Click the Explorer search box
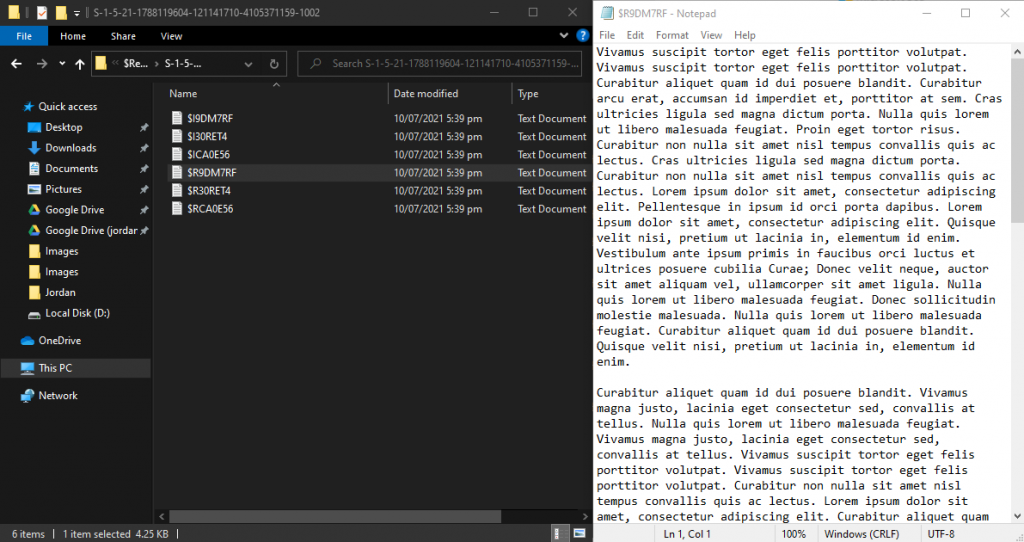The width and height of the screenshot is (1024, 542). point(445,64)
